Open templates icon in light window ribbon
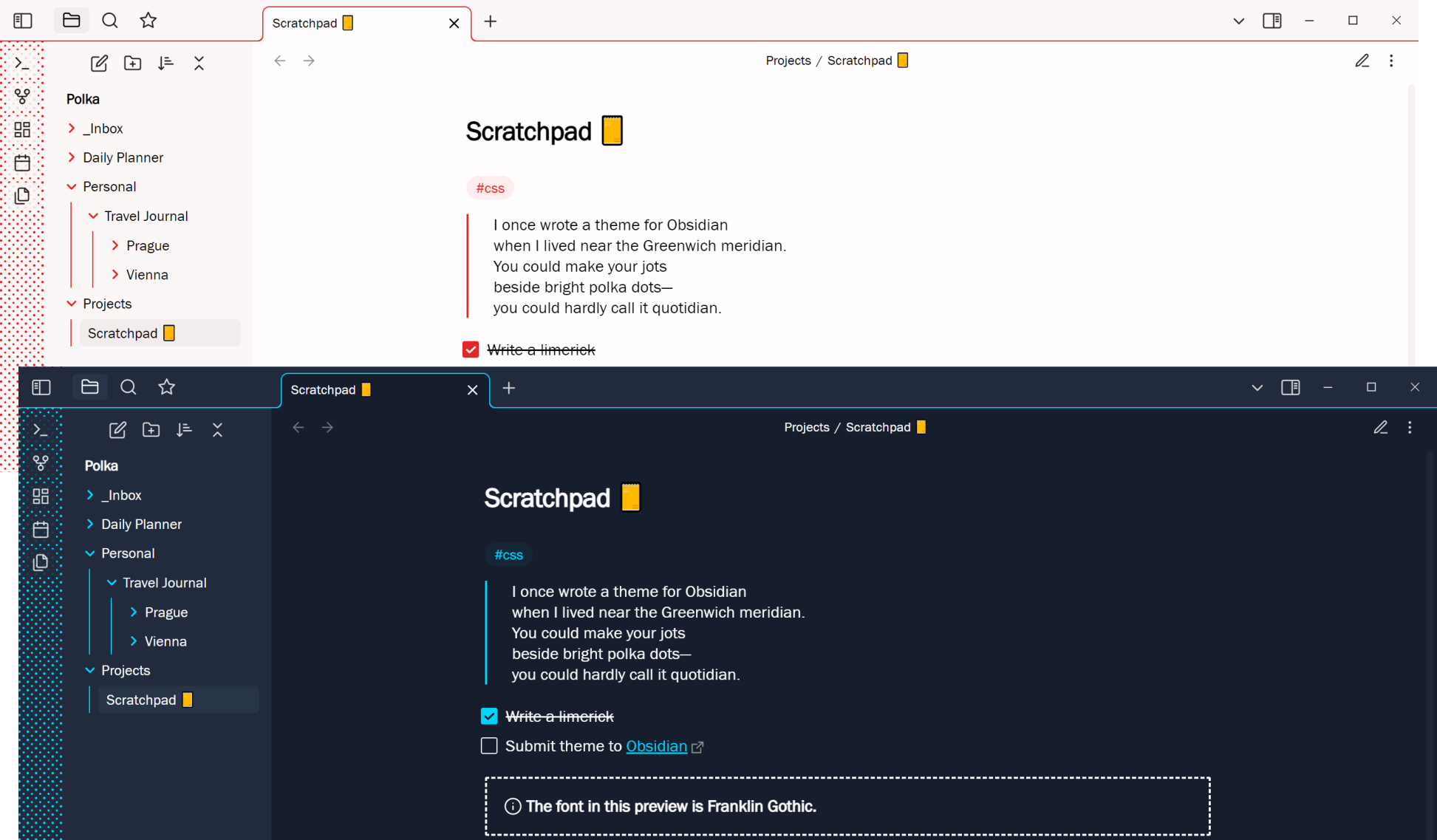This screenshot has height=840, width=1437. (x=23, y=196)
